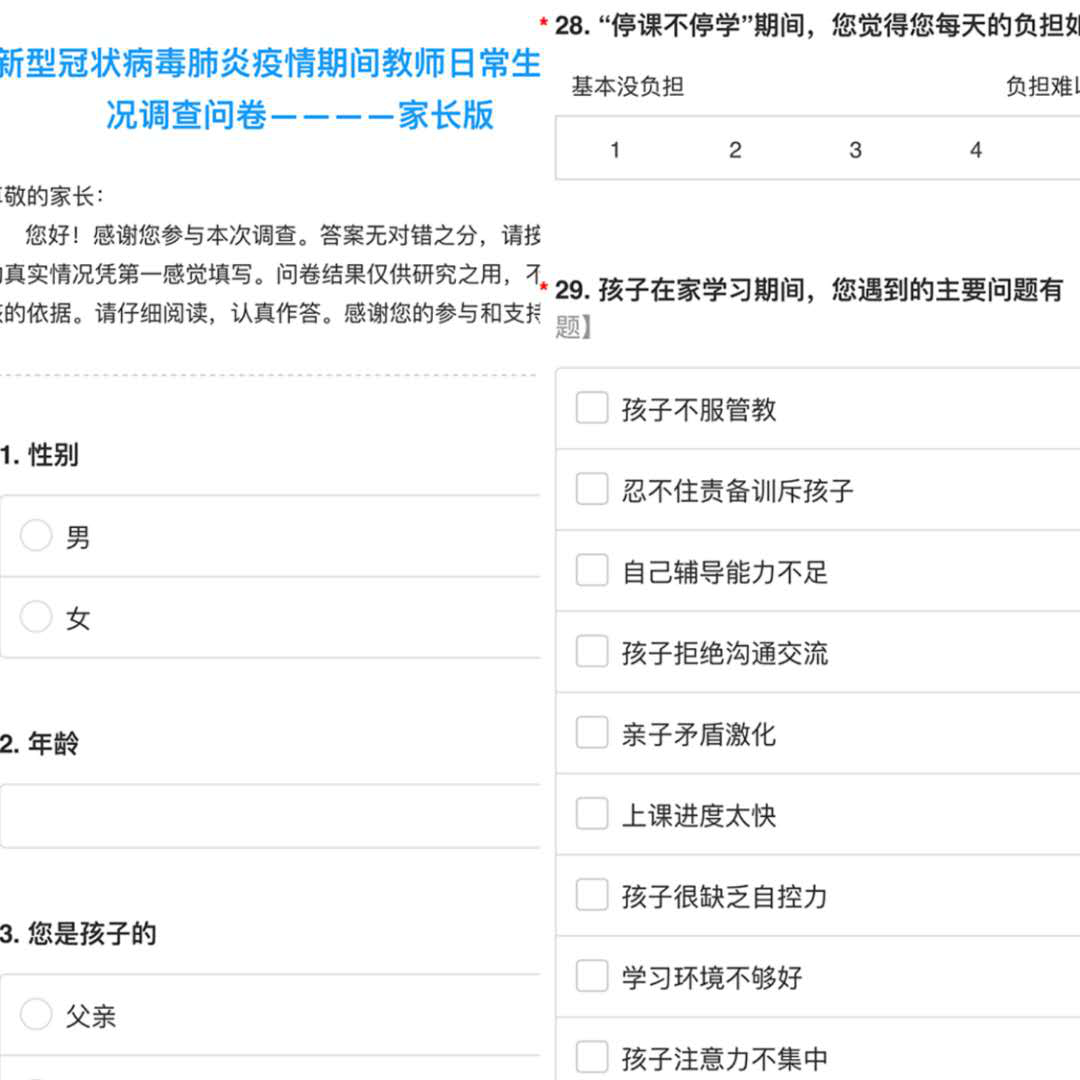Check 孩子拒绝沟通交流 option
The width and height of the screenshot is (1080, 1080).
coord(592,652)
